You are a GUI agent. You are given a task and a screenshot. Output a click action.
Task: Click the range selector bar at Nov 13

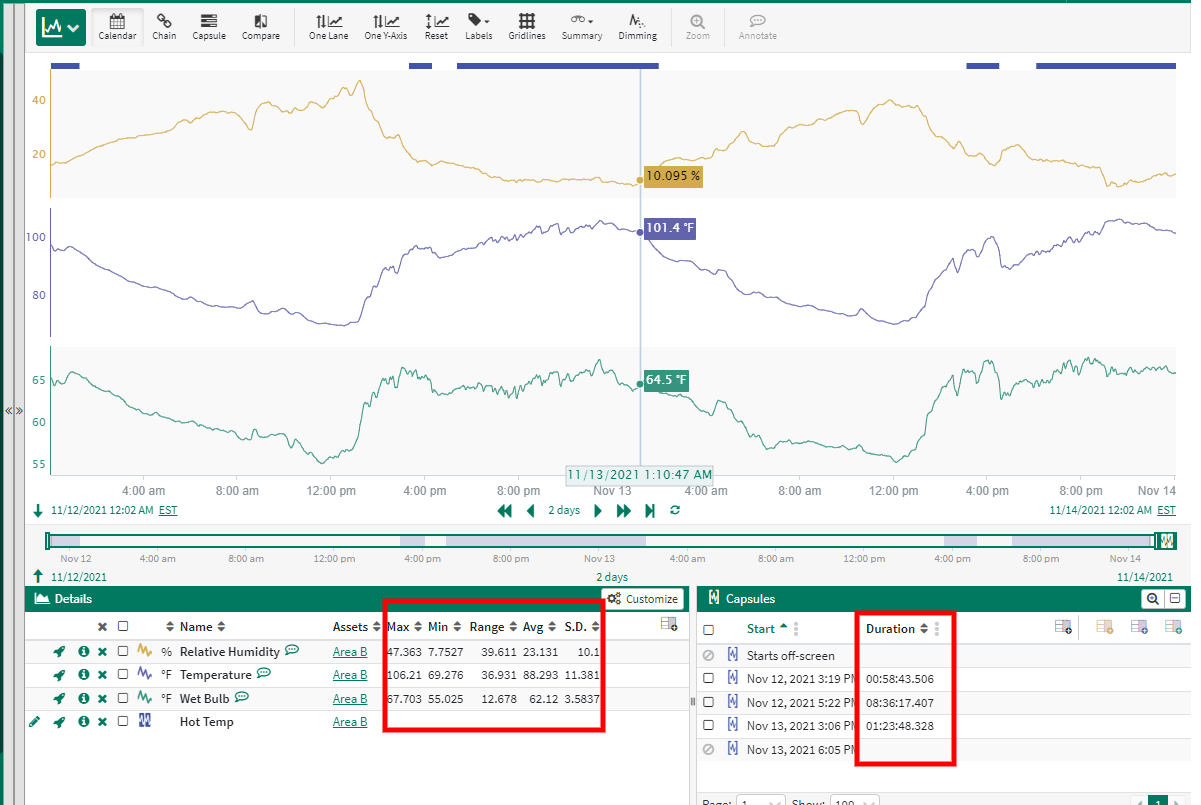[598, 541]
